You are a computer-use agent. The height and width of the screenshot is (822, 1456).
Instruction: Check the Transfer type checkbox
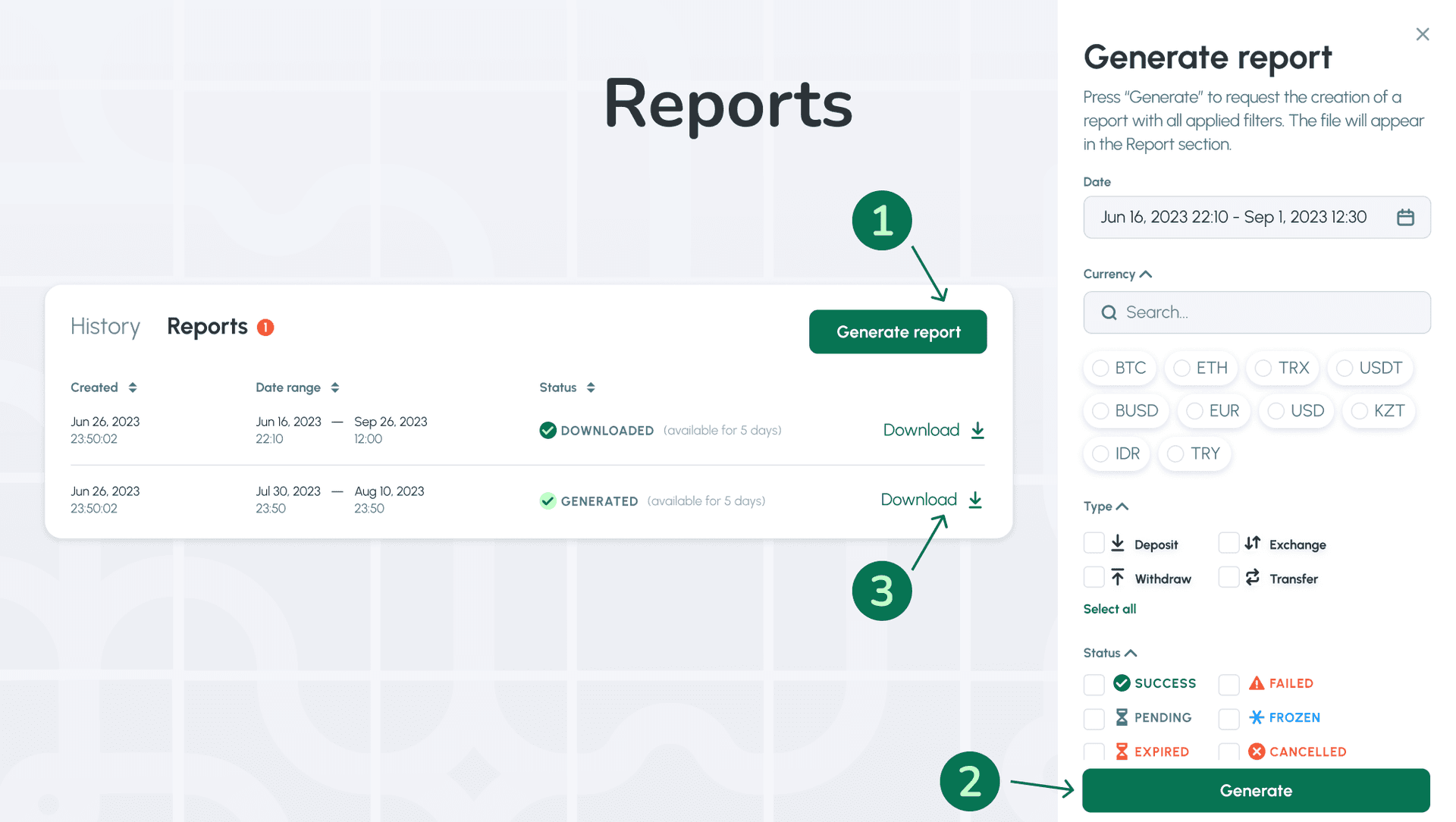coord(1228,577)
